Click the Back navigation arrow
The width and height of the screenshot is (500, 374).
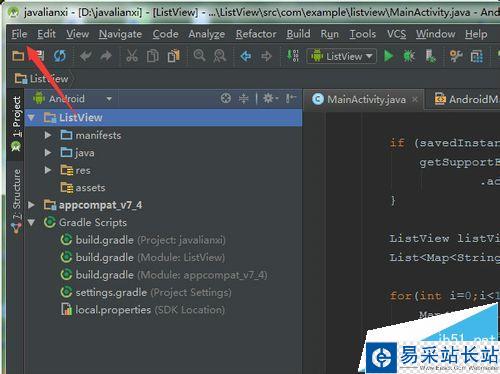click(246, 56)
